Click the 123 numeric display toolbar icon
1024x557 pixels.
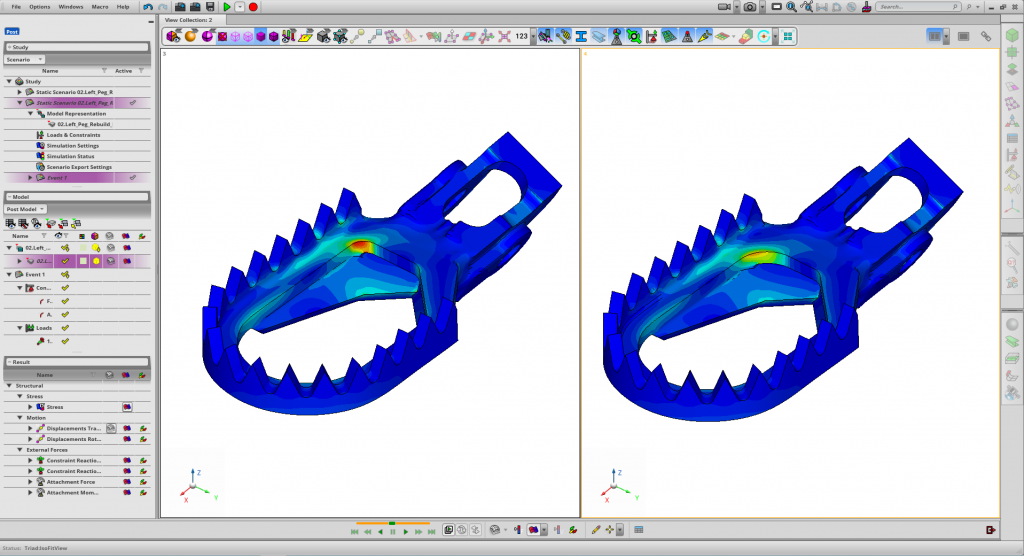point(521,36)
